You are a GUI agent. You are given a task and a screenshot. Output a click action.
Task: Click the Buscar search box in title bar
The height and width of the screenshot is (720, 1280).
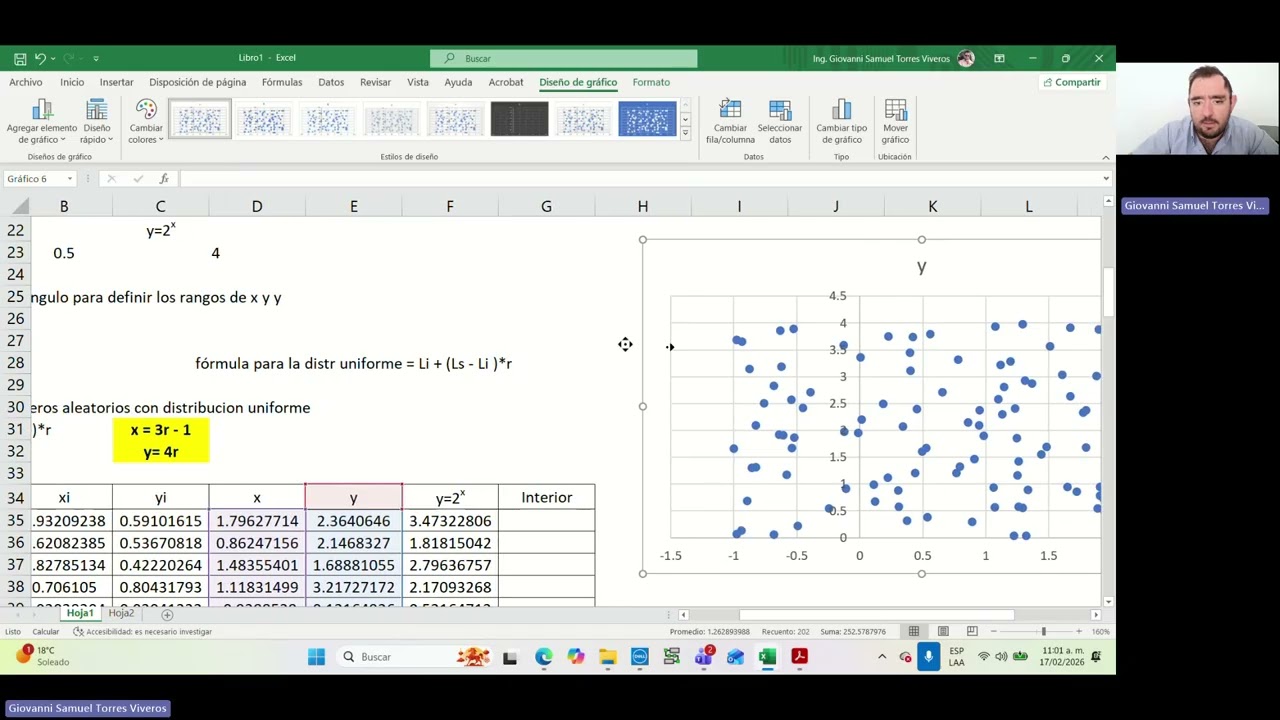click(x=564, y=58)
